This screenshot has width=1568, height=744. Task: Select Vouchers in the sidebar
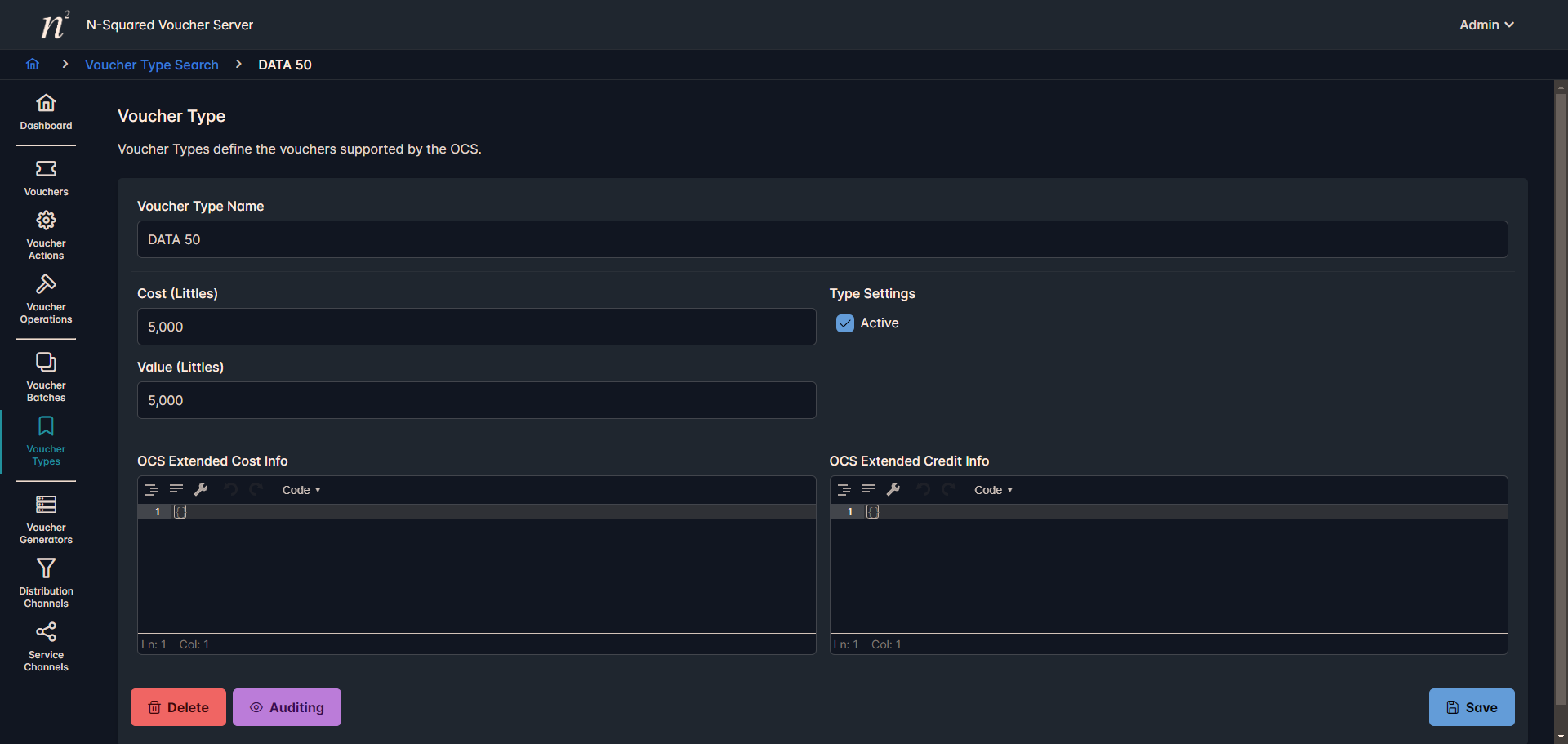[46, 178]
